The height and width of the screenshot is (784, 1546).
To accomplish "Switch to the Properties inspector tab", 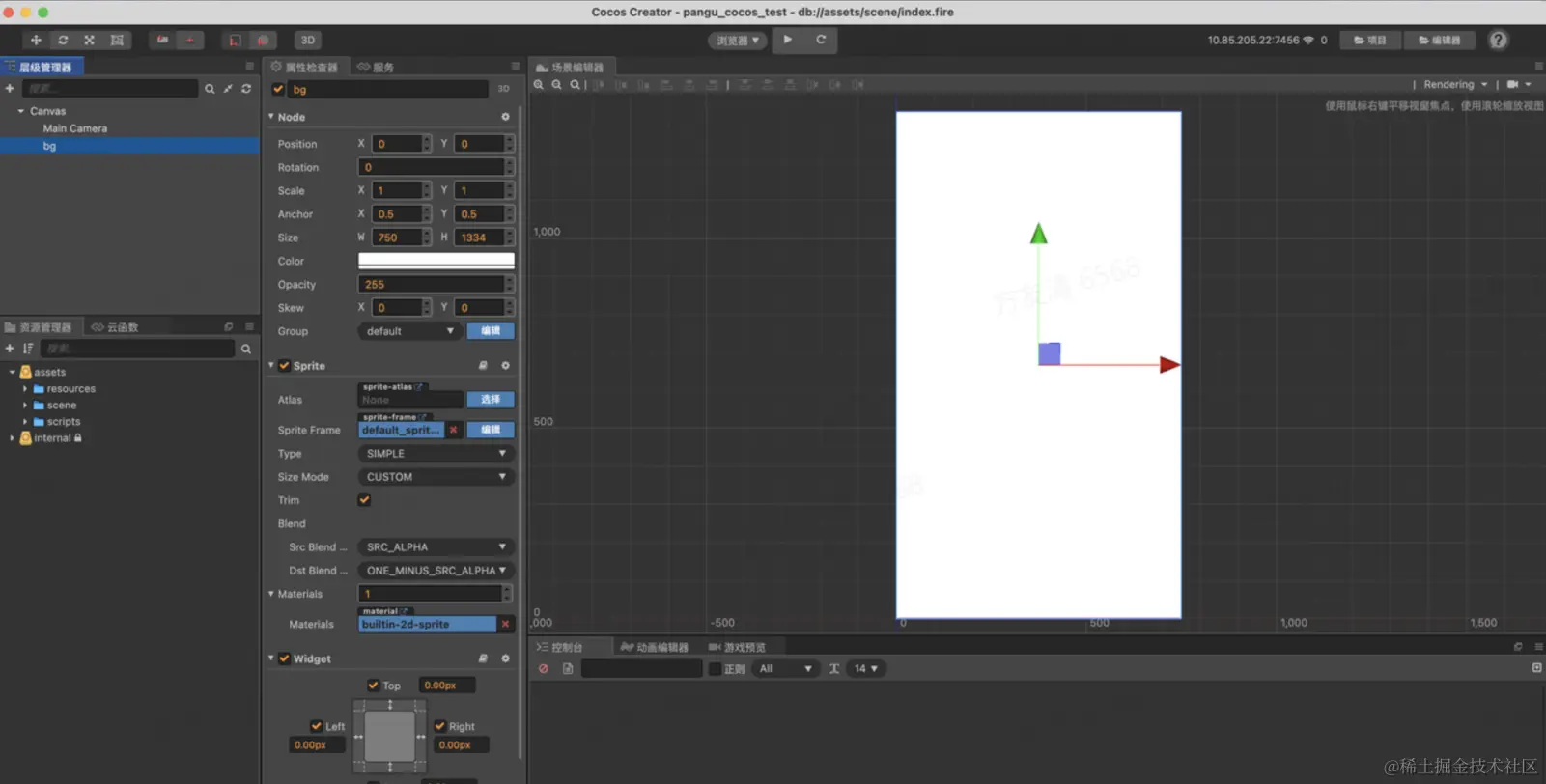I will tap(305, 67).
